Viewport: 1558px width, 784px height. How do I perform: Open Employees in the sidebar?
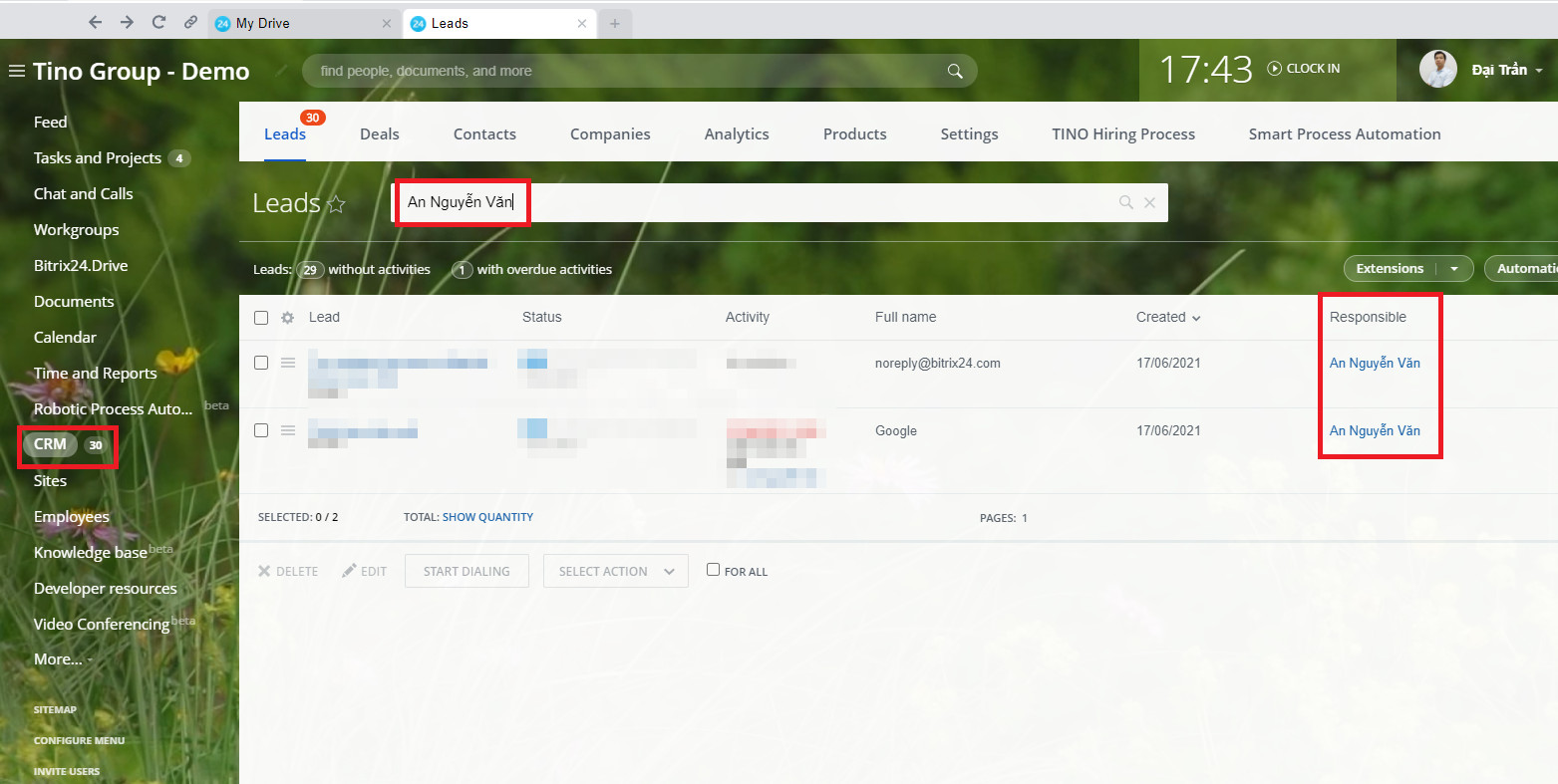[x=72, y=517]
